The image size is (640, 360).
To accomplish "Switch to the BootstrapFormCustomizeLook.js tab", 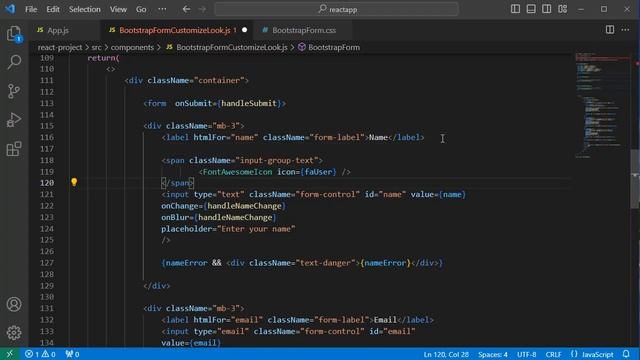I will click(175, 30).
